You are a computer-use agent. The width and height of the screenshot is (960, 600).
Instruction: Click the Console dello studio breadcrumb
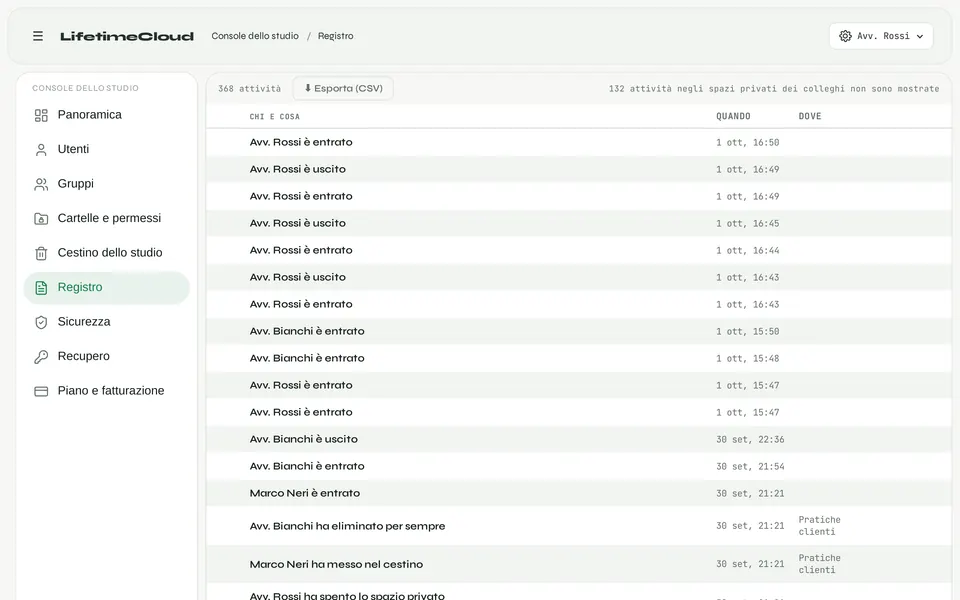[255, 36]
